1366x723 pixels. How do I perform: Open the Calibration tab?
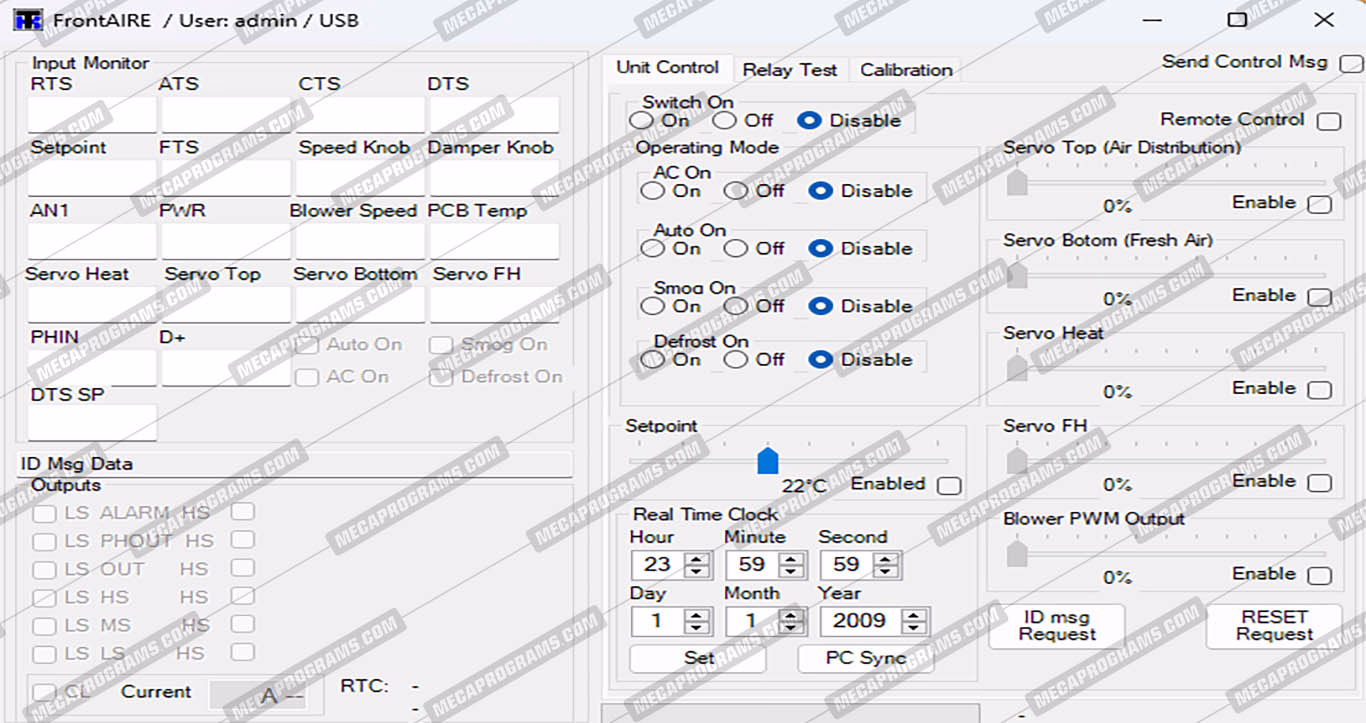pyautogui.click(x=905, y=70)
